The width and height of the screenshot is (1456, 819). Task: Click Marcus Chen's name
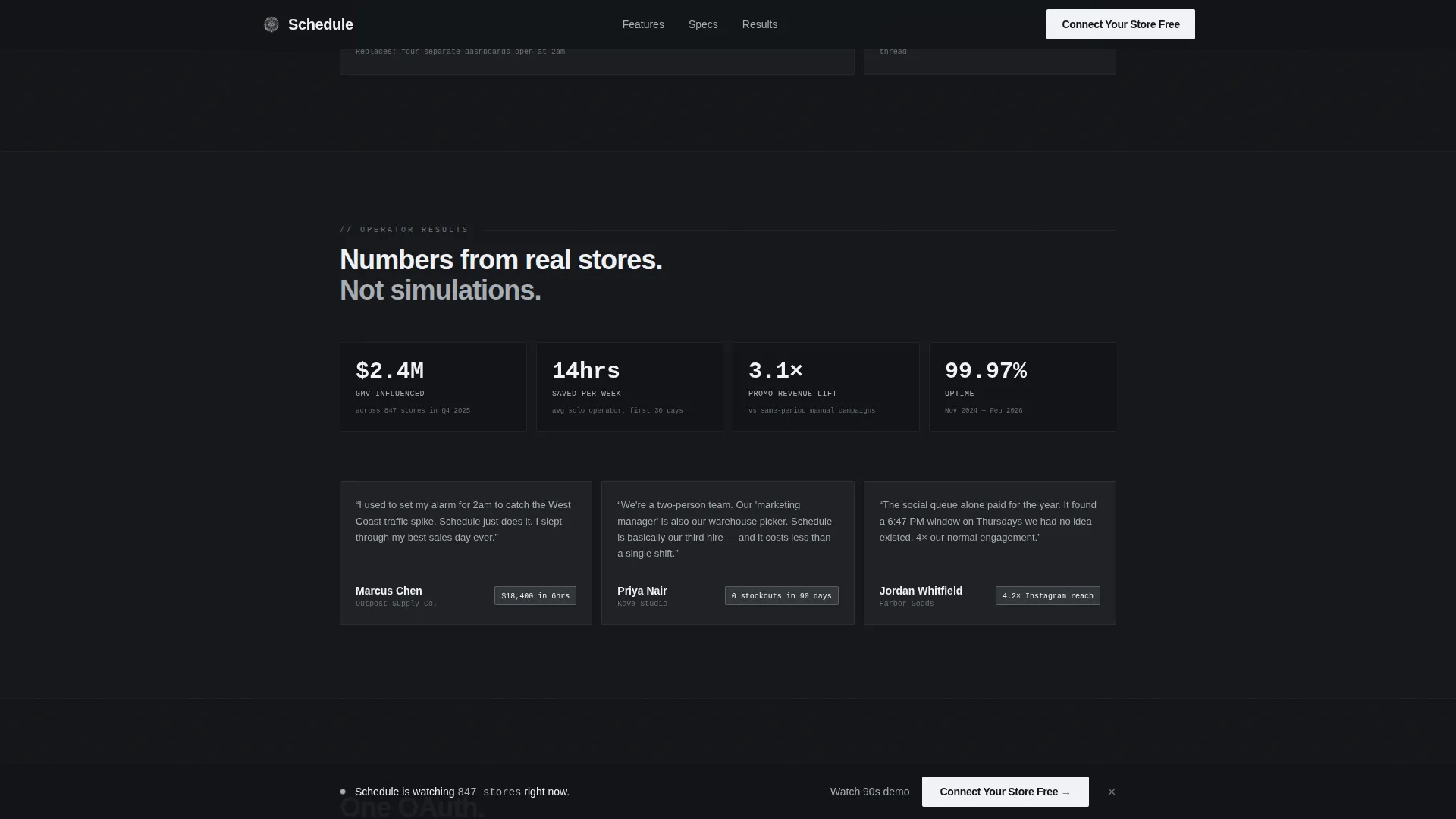click(389, 591)
